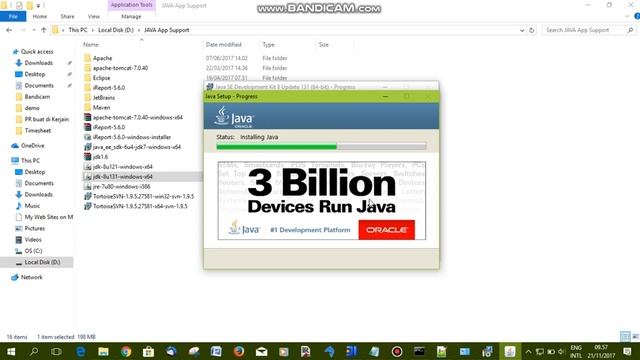
Task: Sort files by Name column header
Action: [91, 44]
